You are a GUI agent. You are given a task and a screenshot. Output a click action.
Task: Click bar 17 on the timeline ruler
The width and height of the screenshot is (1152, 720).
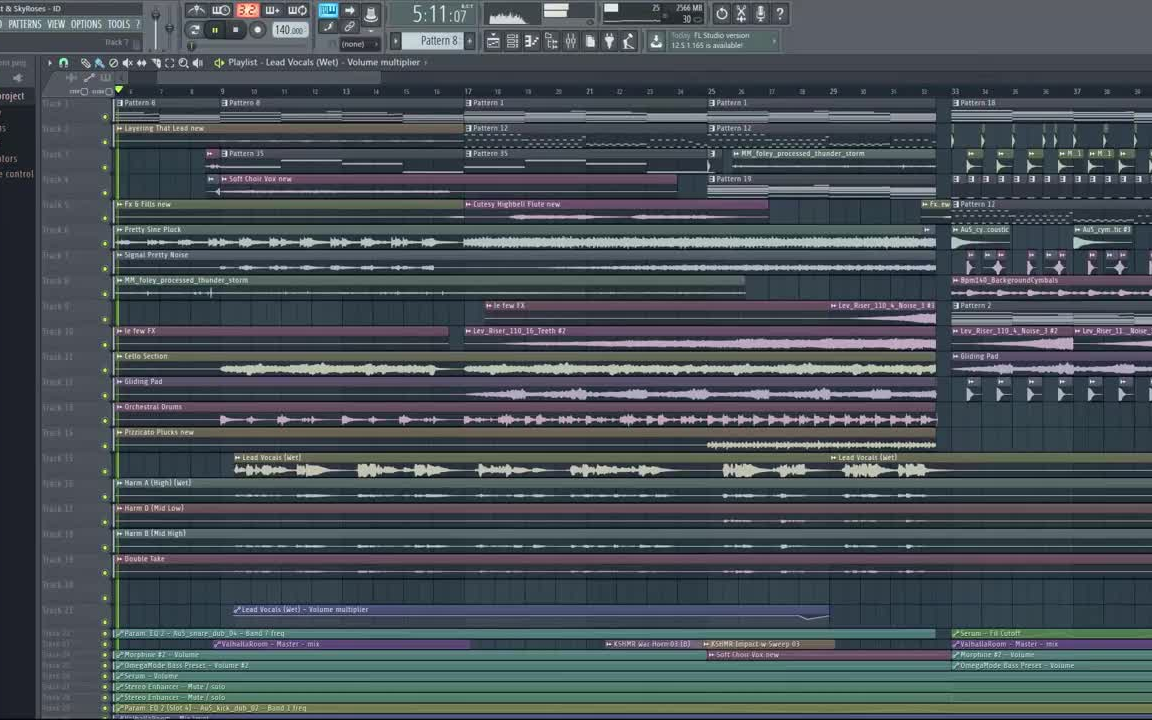pos(467,92)
